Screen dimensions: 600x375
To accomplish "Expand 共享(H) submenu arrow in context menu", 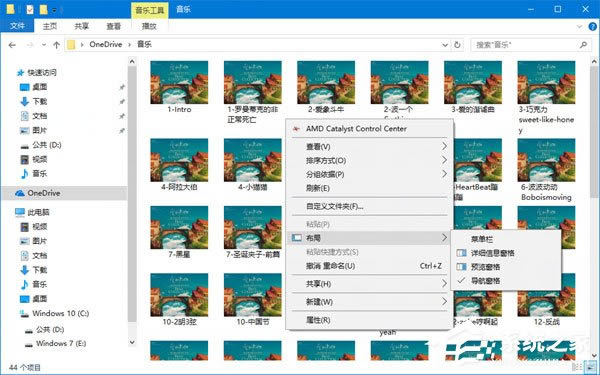I will [x=444, y=284].
